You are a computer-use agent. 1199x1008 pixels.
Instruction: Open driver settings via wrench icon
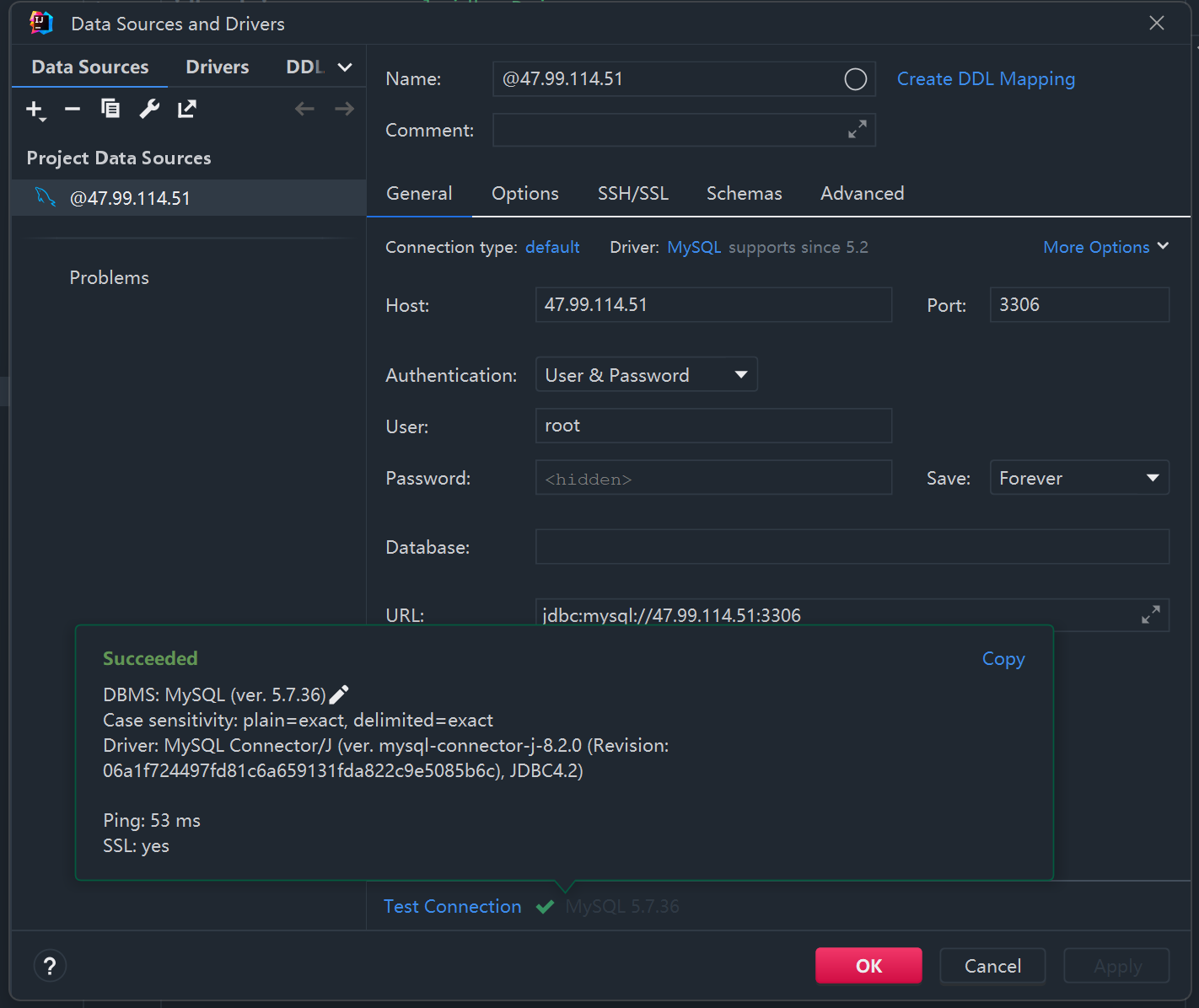(149, 109)
